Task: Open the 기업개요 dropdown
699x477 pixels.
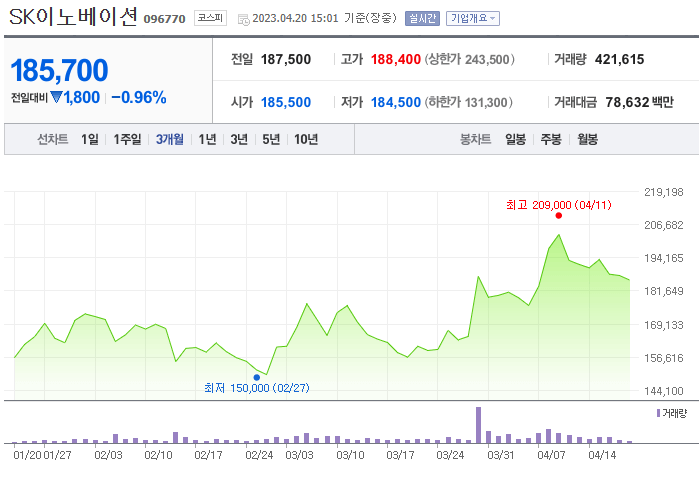Action: (x=473, y=18)
